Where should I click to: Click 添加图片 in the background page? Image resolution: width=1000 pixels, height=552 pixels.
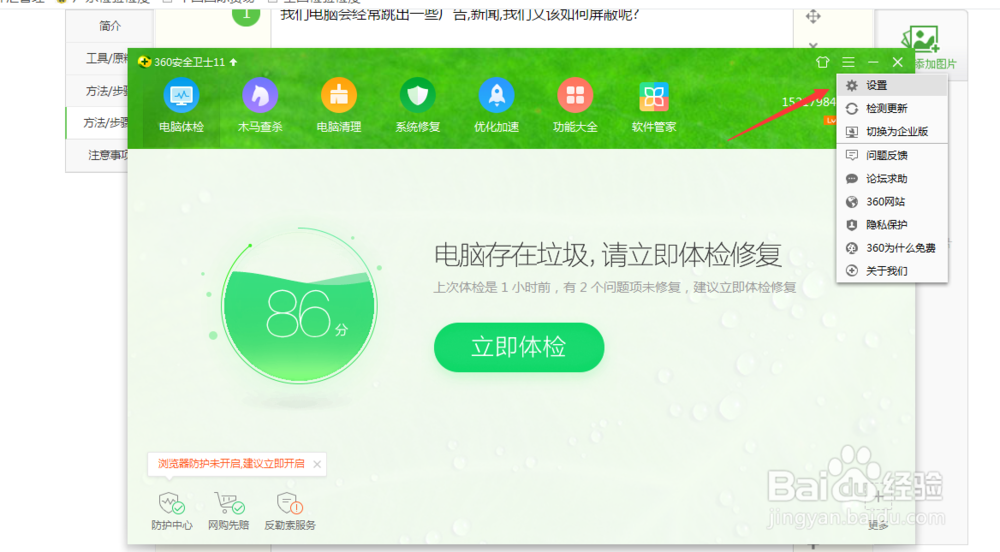point(934,64)
